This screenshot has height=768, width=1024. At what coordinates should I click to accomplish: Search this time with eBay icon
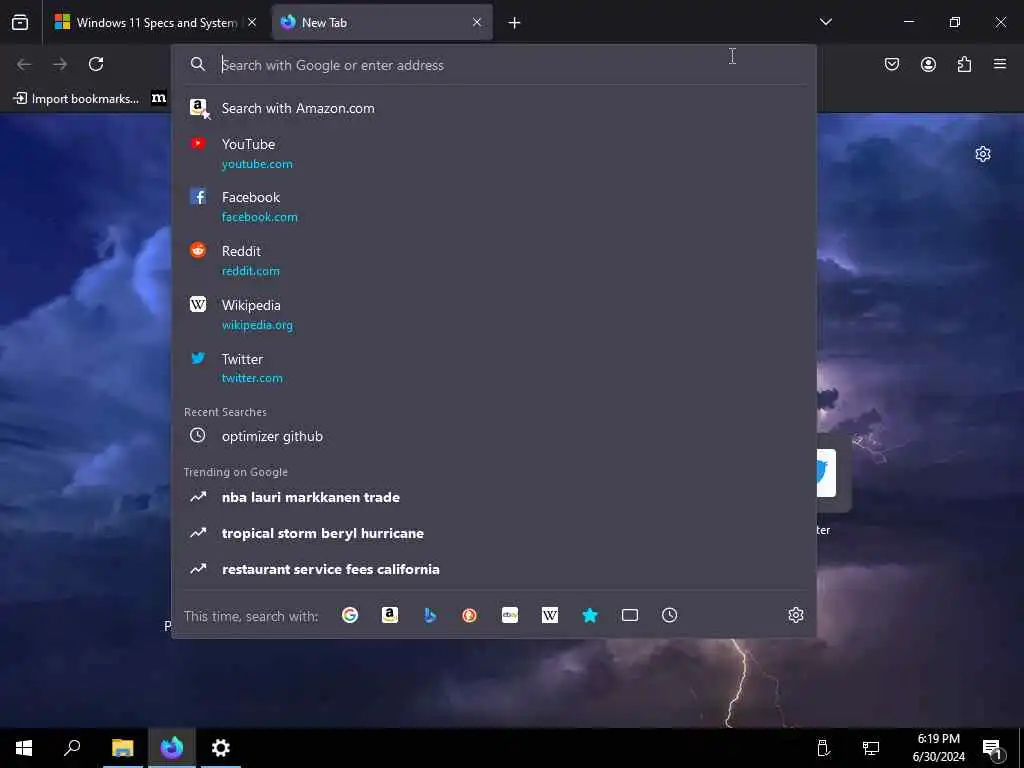tap(510, 615)
